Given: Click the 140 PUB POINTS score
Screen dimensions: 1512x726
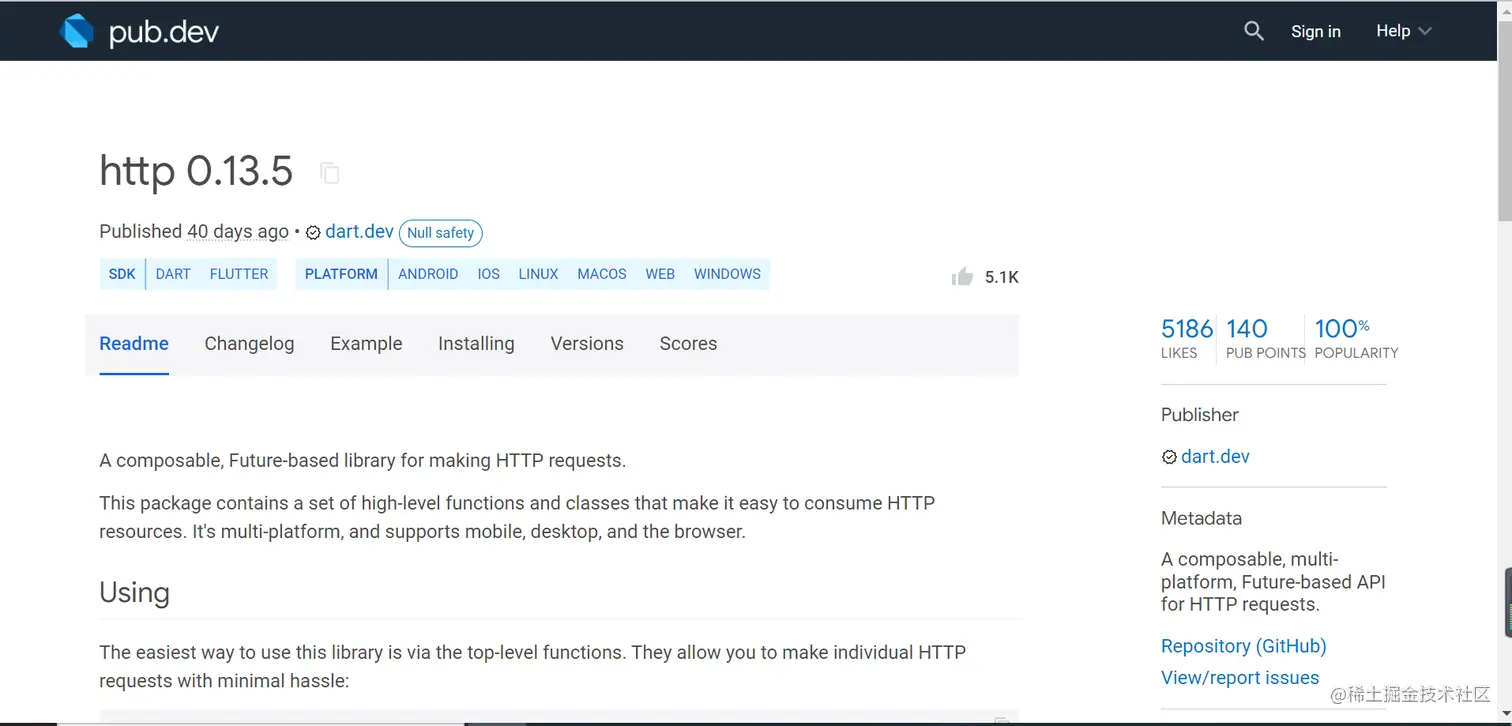Looking at the screenshot, I should pos(1265,338).
